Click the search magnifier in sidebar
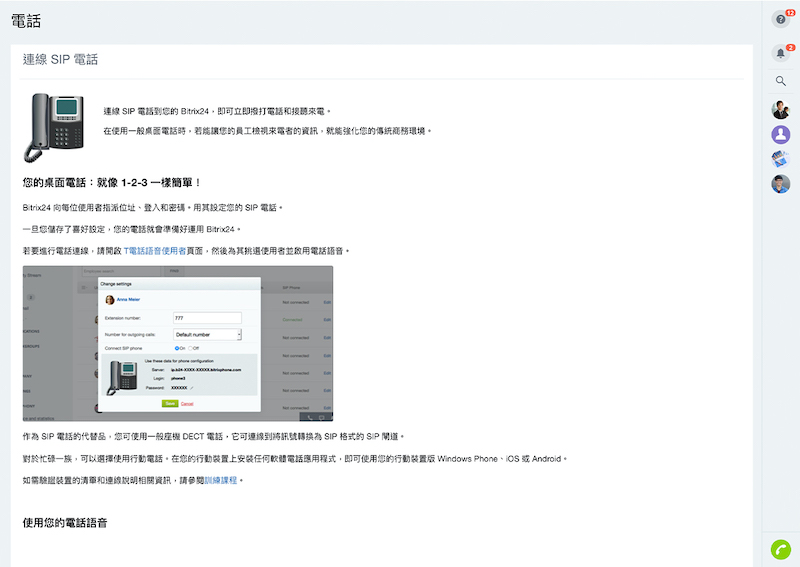The image size is (800, 567). 781,81
